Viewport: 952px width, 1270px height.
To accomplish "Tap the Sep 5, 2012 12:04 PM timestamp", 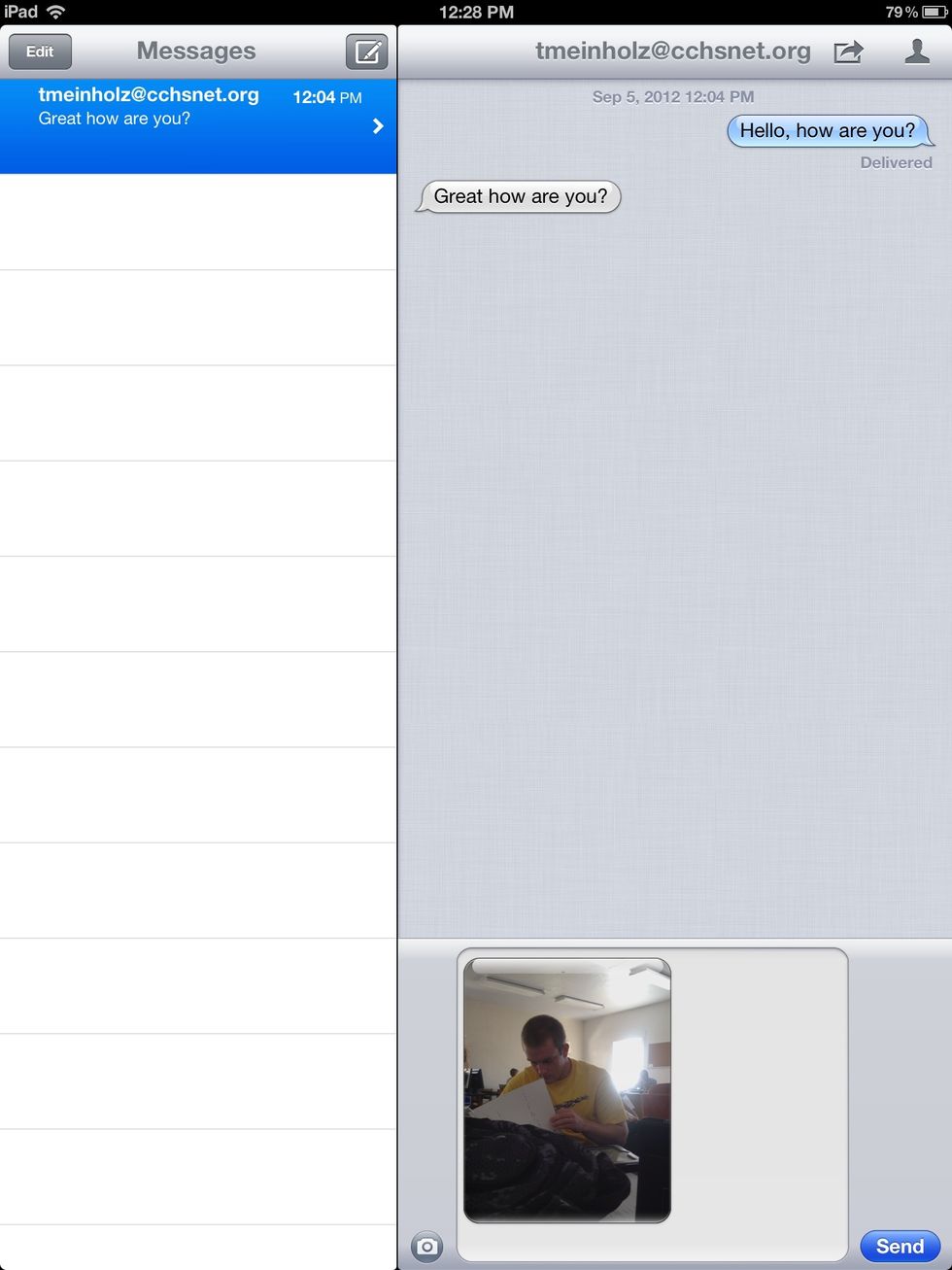I will (673, 96).
